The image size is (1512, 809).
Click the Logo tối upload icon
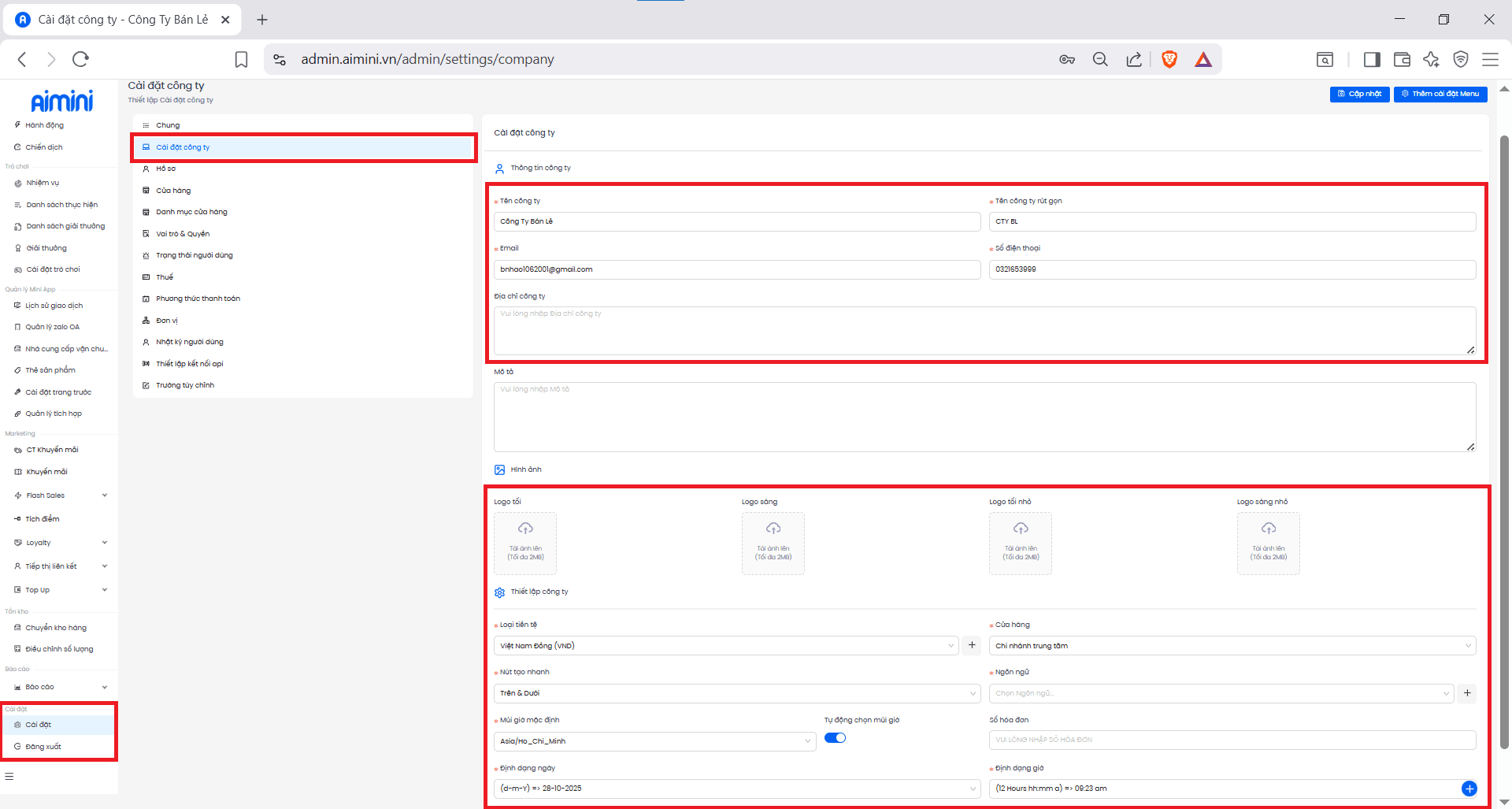(525, 529)
